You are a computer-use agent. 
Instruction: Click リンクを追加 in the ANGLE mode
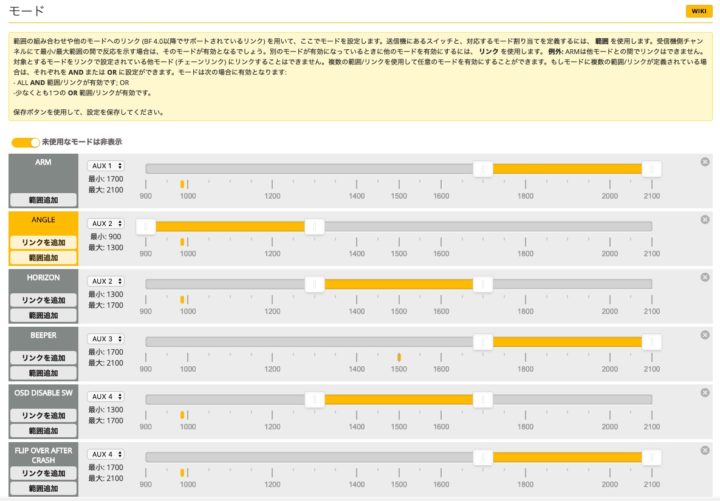coord(43,243)
